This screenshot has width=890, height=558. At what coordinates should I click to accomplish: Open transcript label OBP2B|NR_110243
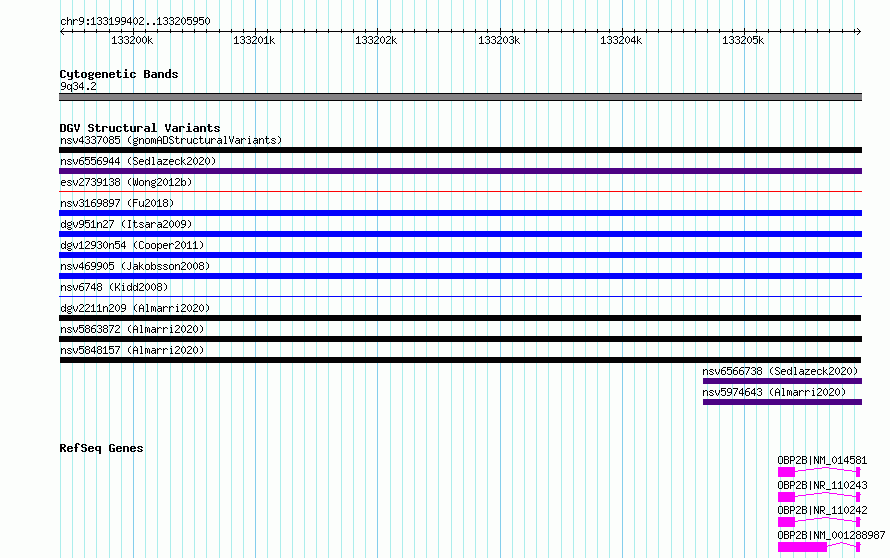coord(822,485)
